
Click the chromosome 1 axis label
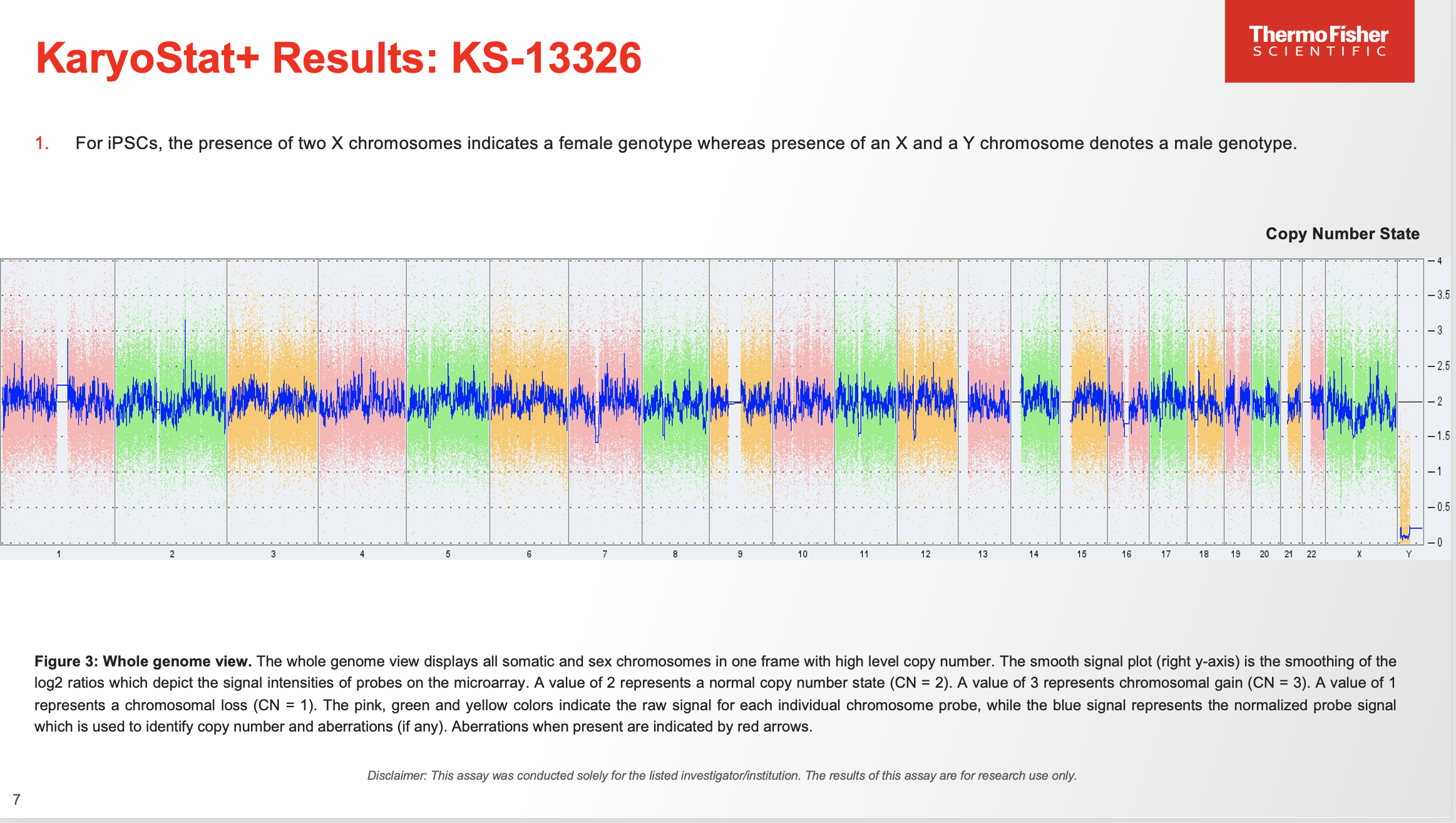[59, 554]
